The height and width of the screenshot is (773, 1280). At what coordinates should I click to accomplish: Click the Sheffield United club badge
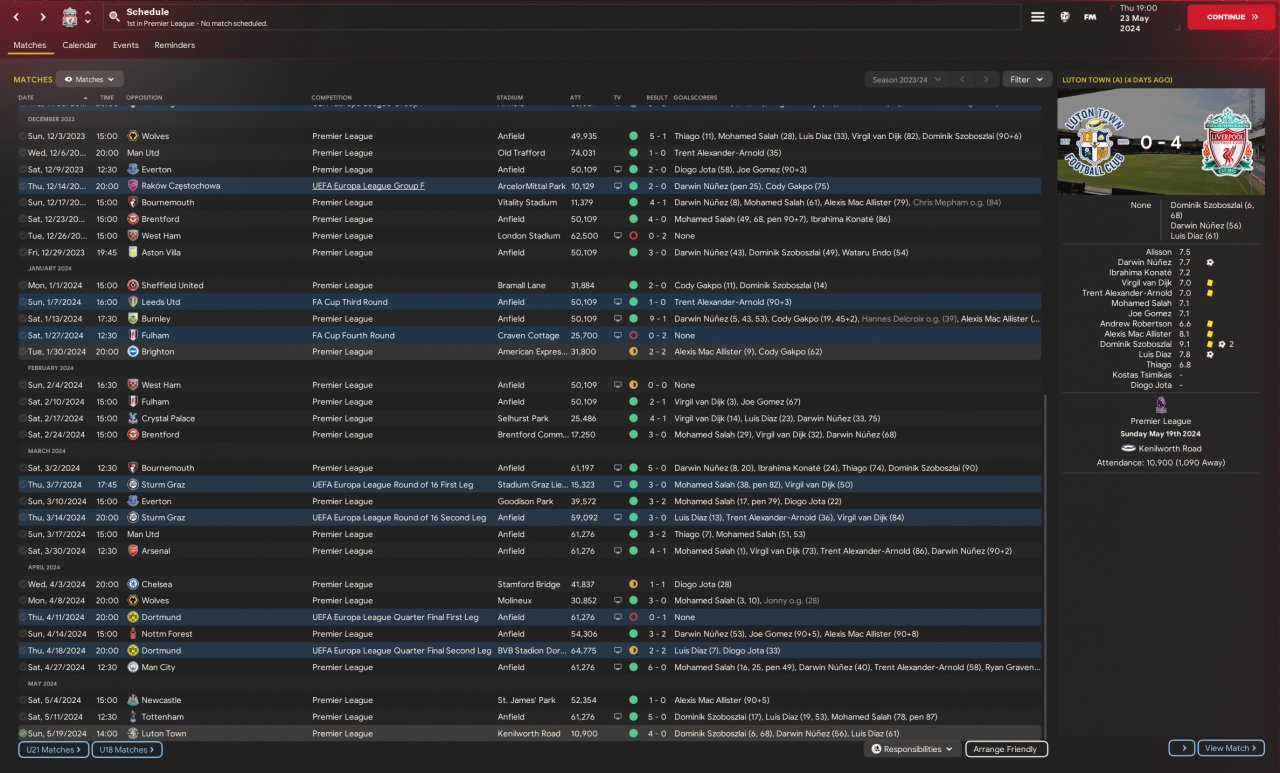tap(133, 285)
